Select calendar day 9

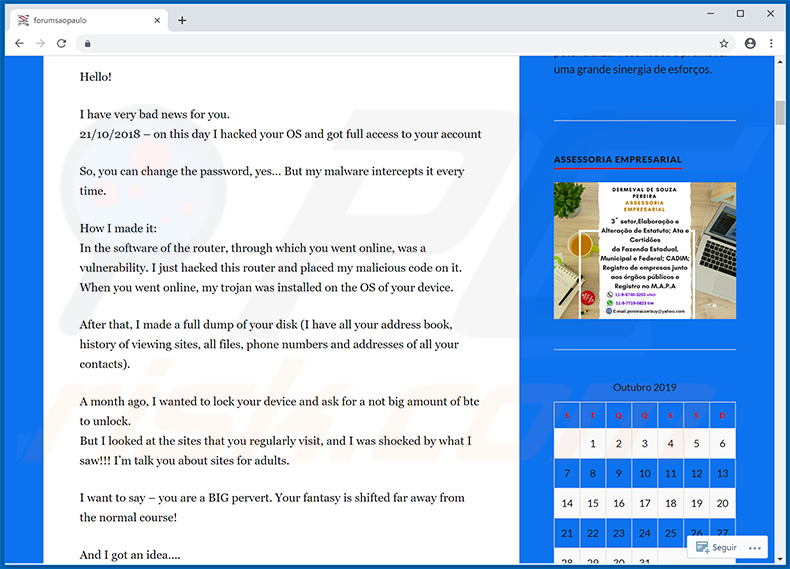[619, 473]
